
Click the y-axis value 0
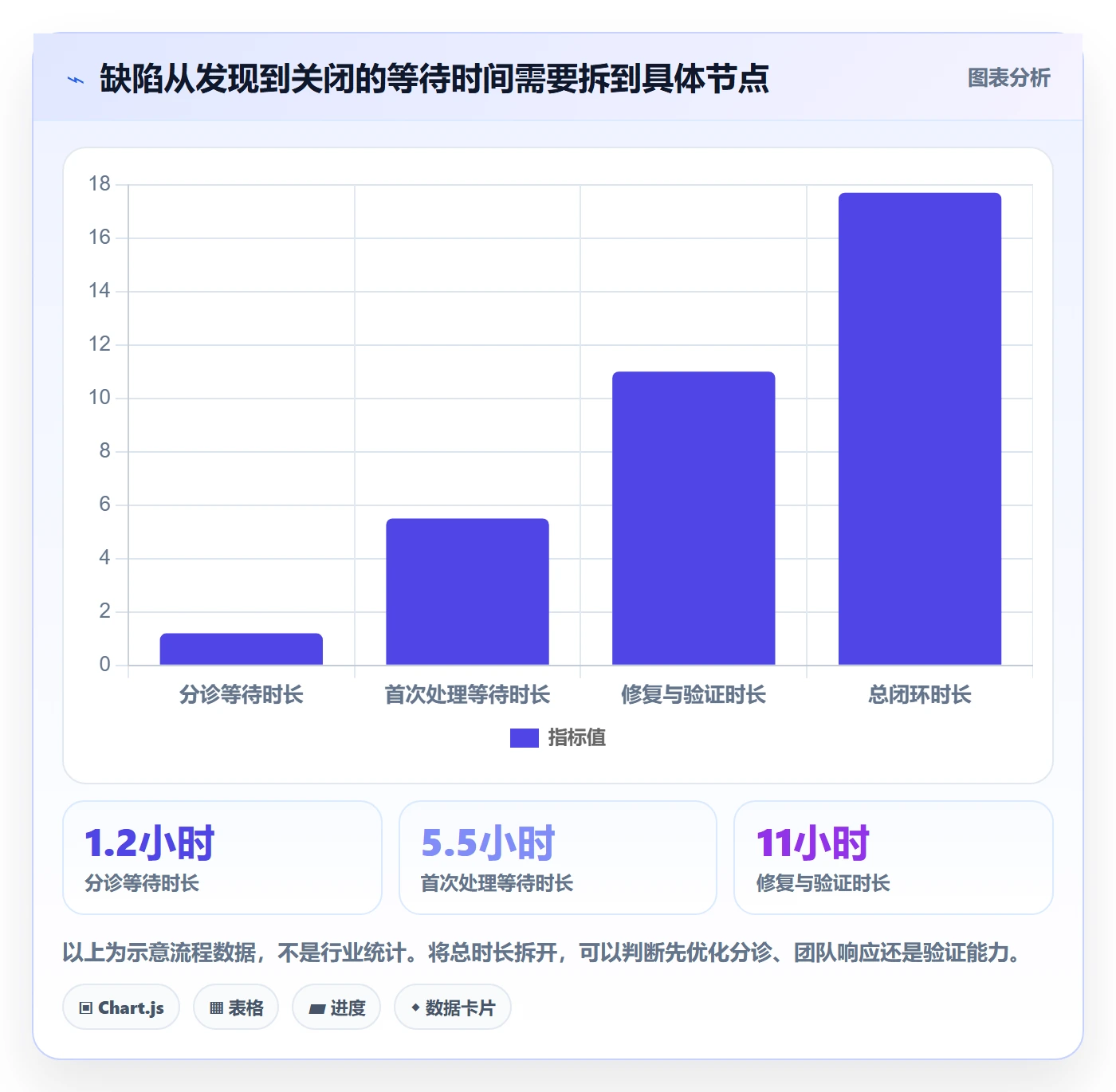(104, 665)
